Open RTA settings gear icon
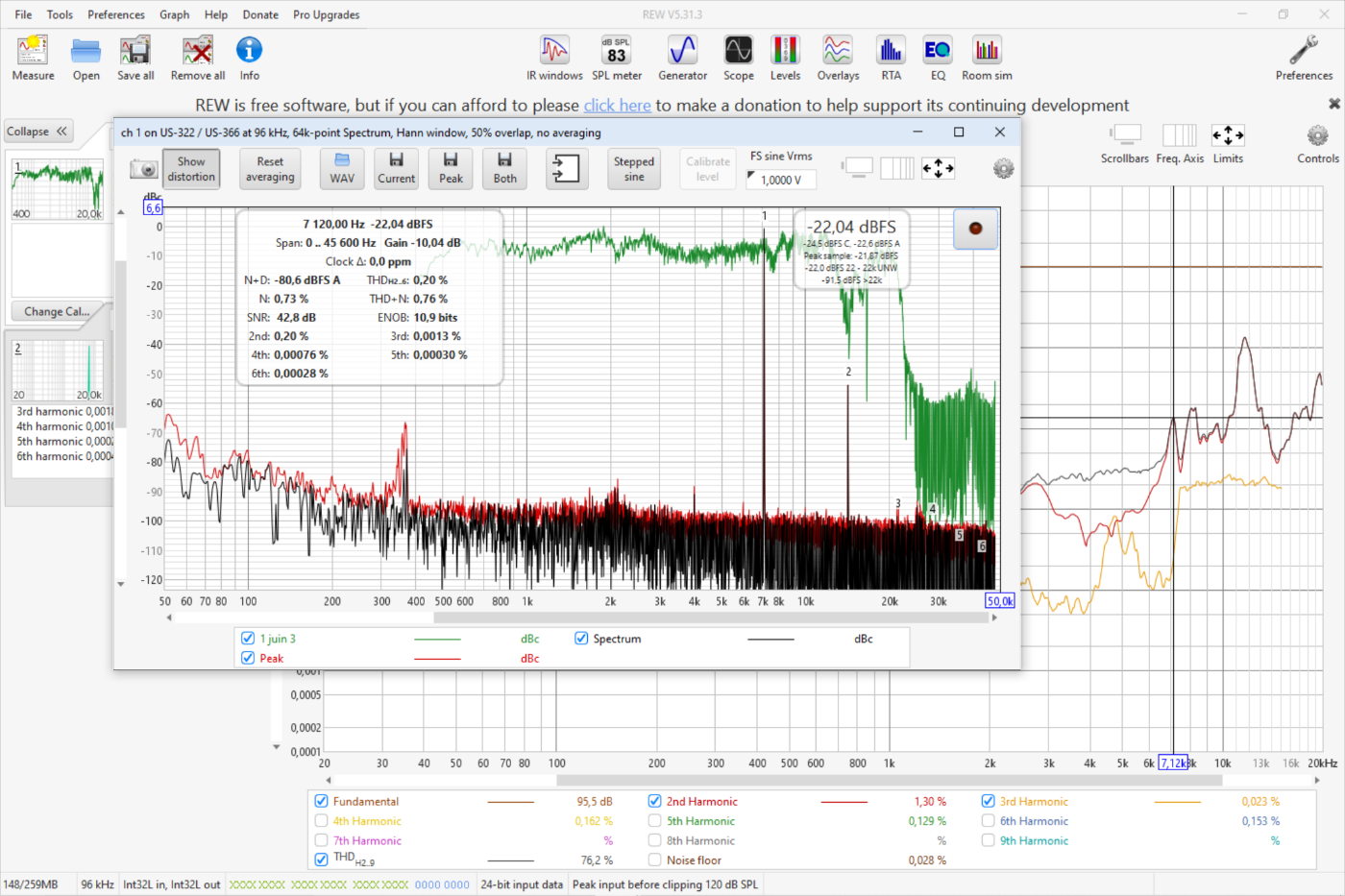The image size is (1345, 896). (x=1003, y=169)
